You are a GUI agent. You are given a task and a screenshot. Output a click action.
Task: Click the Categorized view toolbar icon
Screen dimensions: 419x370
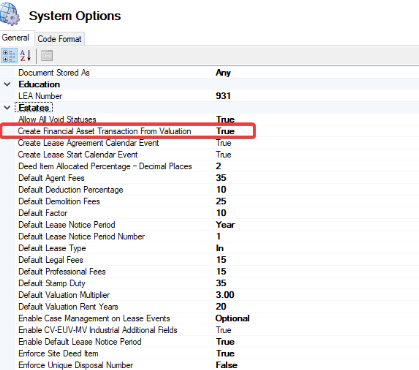coord(9,56)
